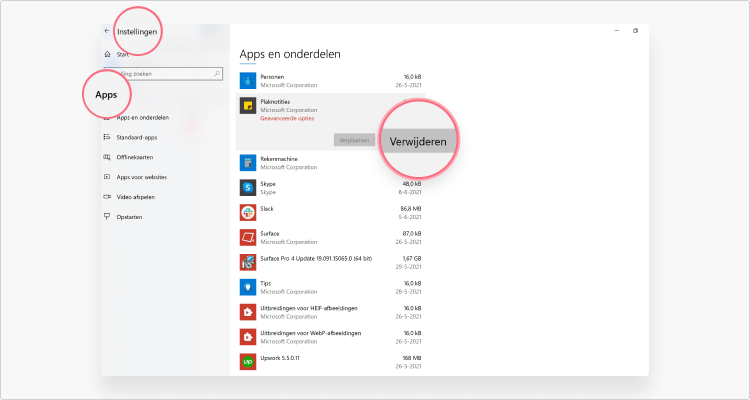Click the 168 MB size of Upwork

[413, 358]
